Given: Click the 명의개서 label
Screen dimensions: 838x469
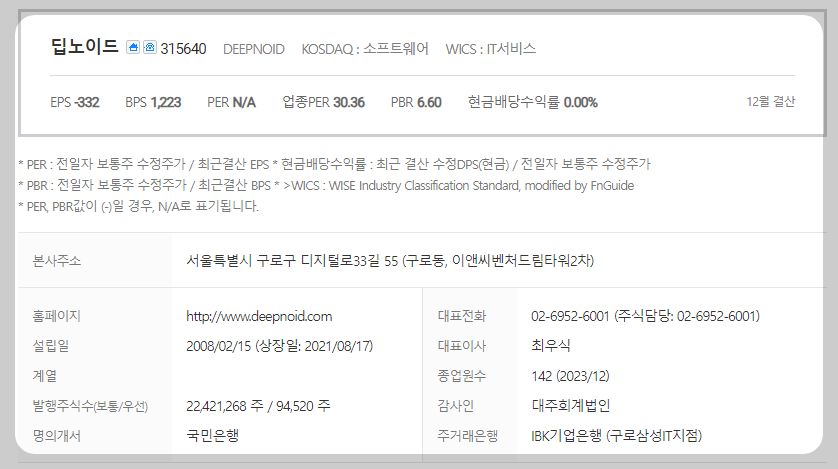Looking at the screenshot, I should pos(57,436).
